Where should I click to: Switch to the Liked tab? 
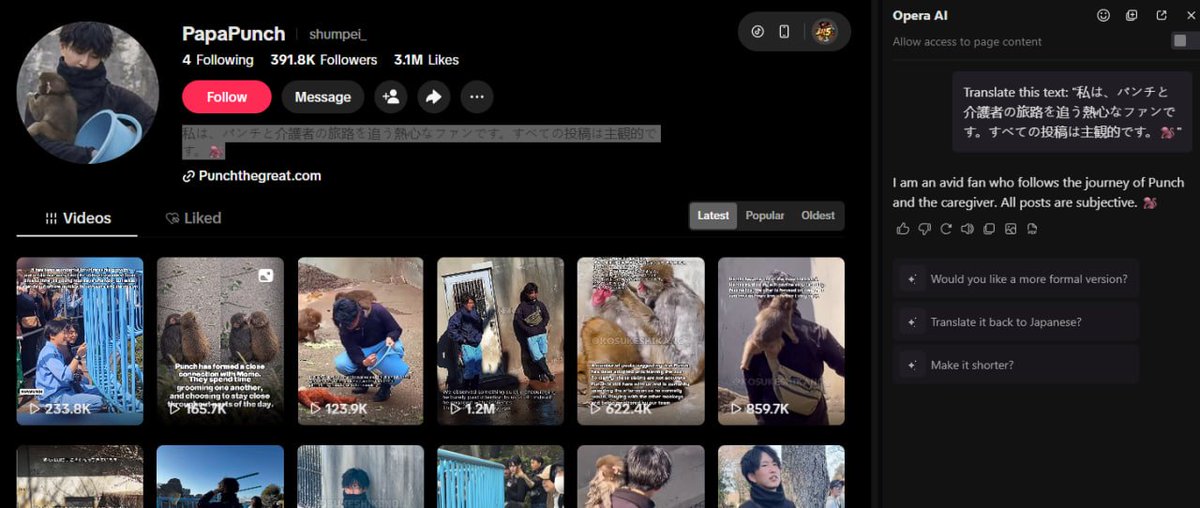pos(193,218)
